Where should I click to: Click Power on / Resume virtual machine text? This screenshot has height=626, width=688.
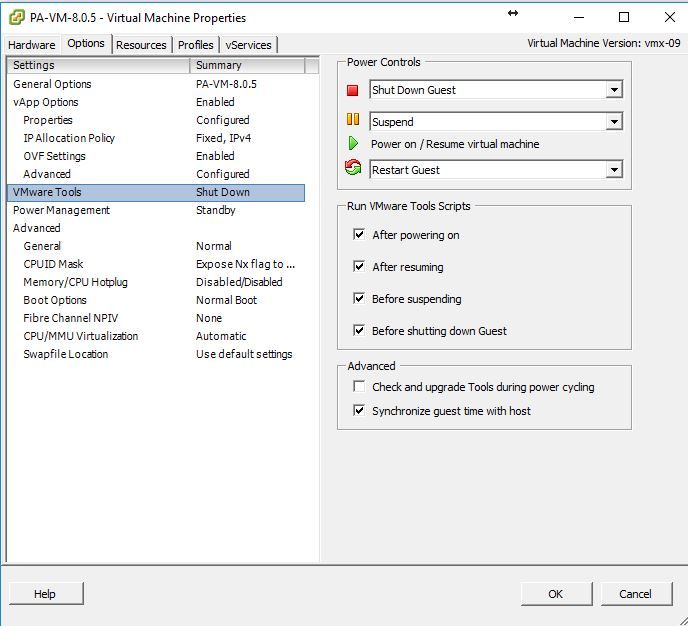click(x=455, y=144)
